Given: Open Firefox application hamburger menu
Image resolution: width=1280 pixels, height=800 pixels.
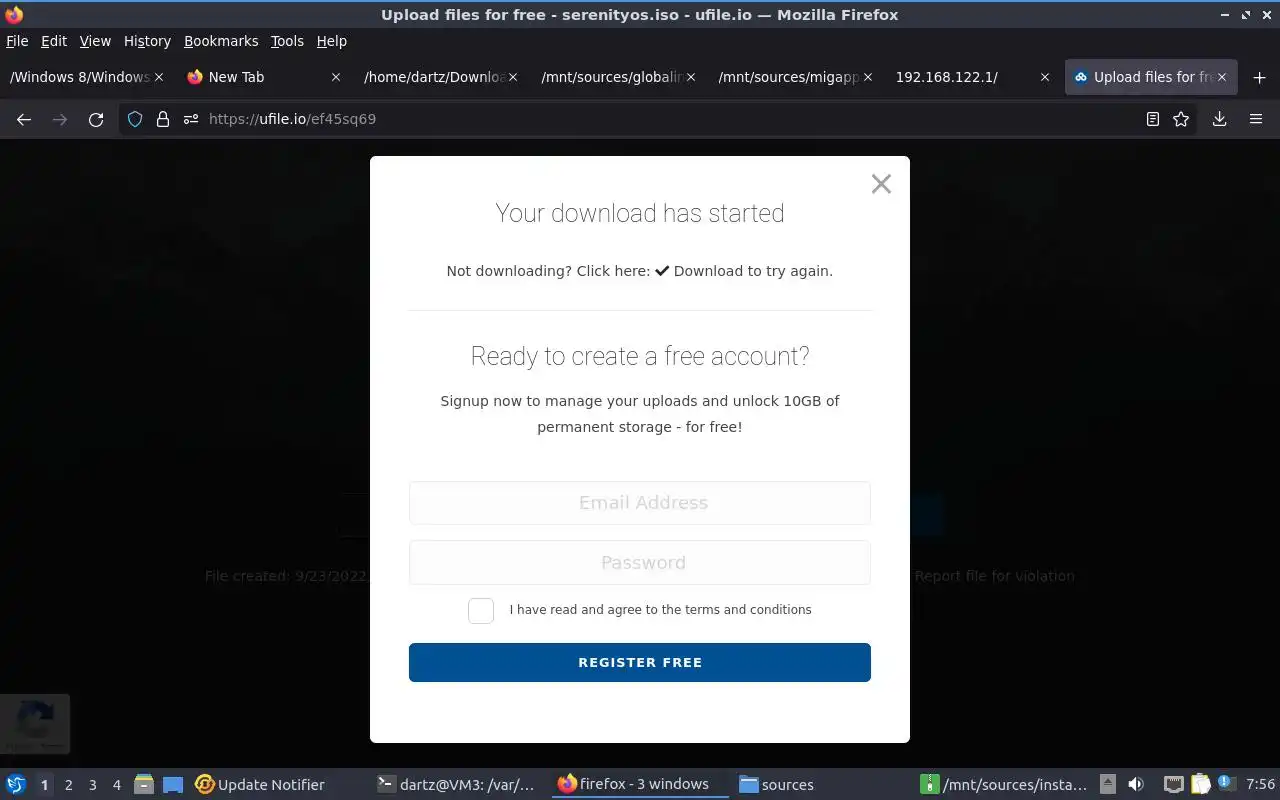Looking at the screenshot, I should pyautogui.click(x=1256, y=119).
